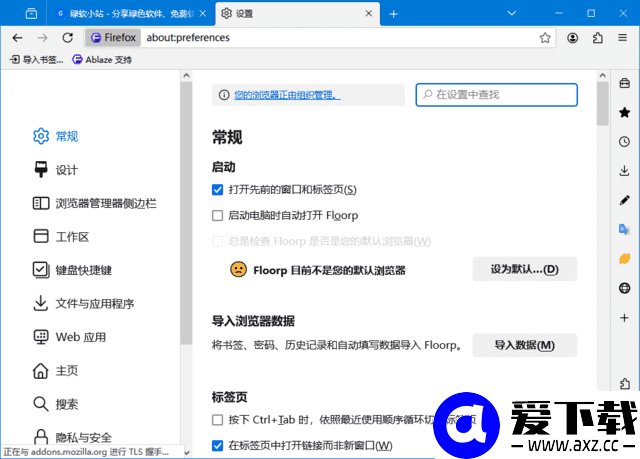Open 浏览器管理器侧边栏 settings category
640x459 pixels.
click(94, 203)
